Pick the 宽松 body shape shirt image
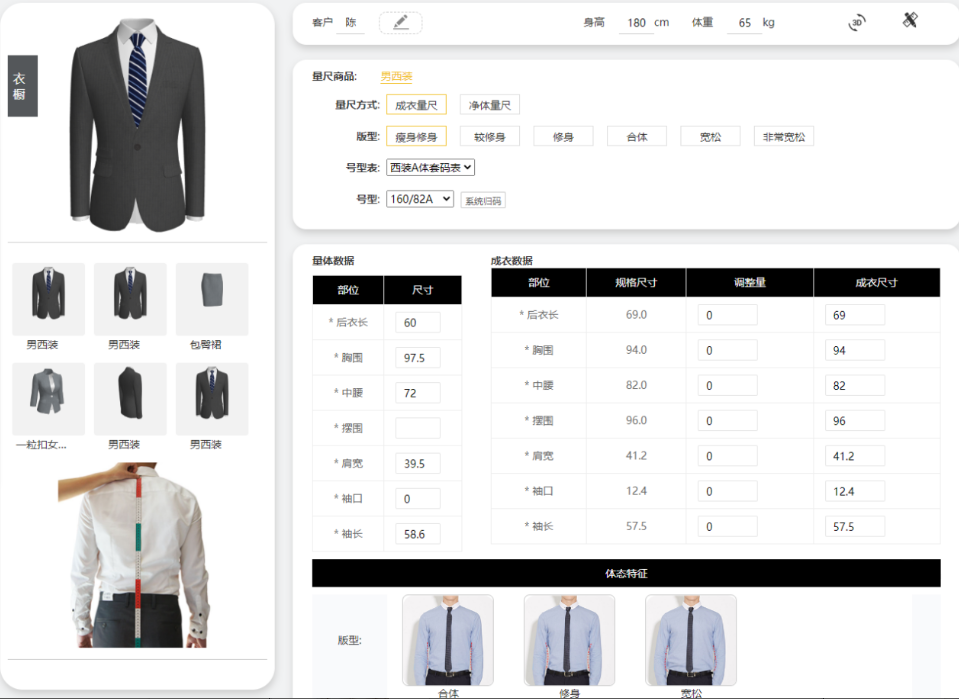The image size is (959, 699). pos(690,640)
